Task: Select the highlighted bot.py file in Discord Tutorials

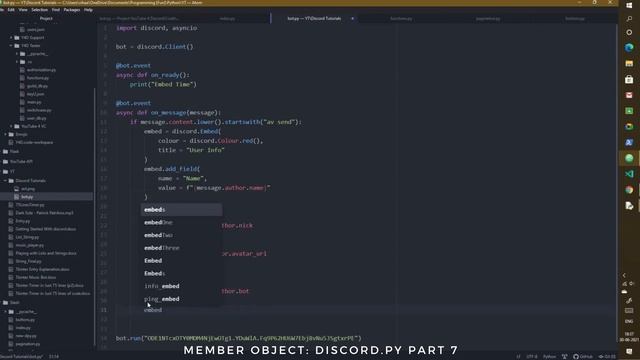Action: pyautogui.click(x=47, y=197)
